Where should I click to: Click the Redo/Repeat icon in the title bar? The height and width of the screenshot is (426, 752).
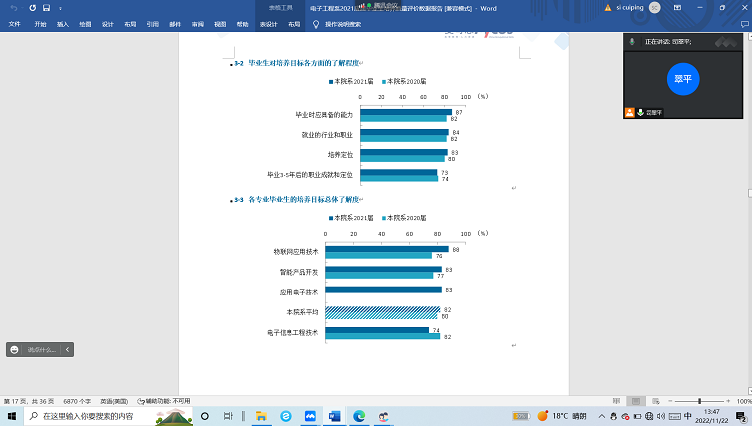(30, 8)
